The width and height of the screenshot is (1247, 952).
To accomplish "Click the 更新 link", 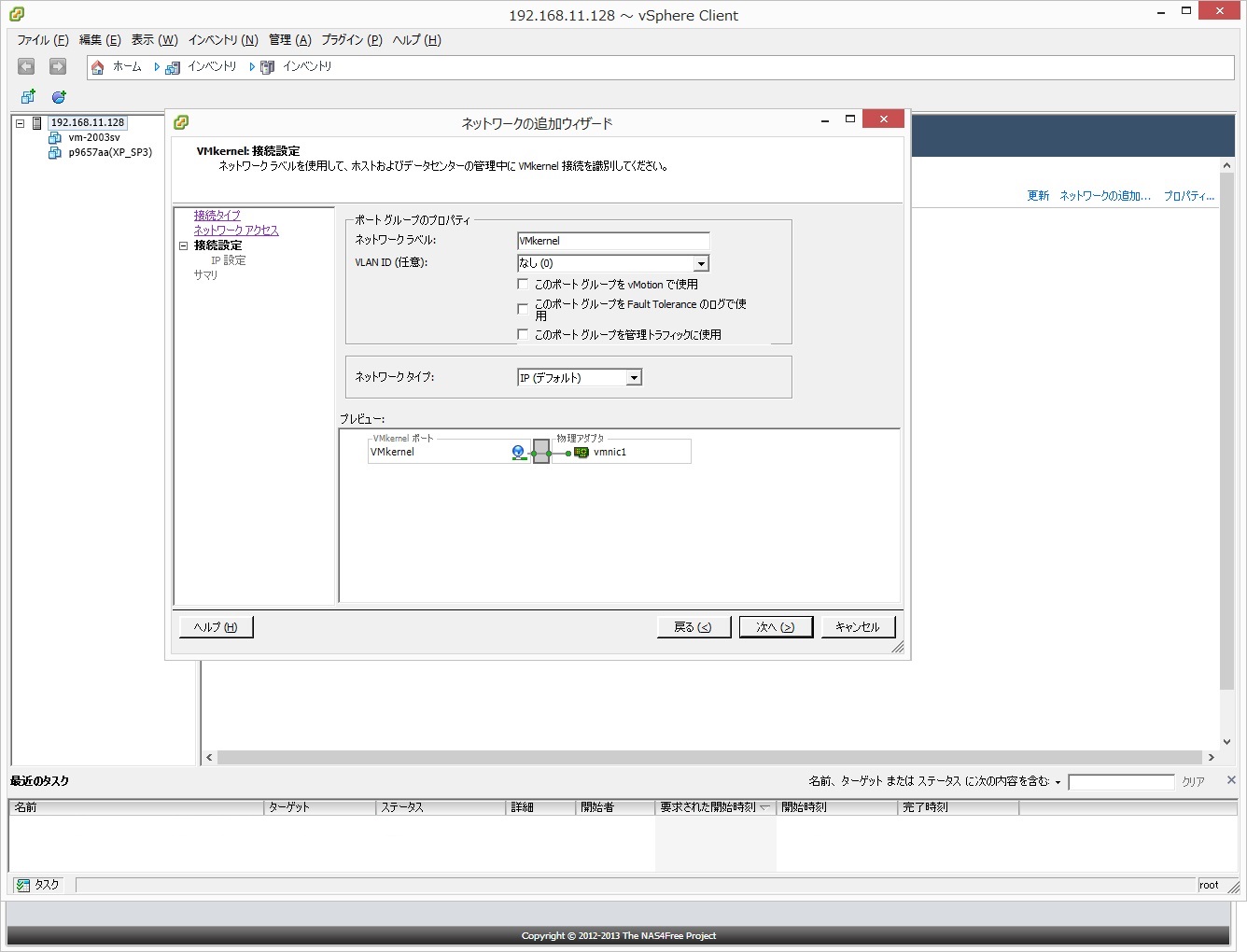I will point(1038,196).
